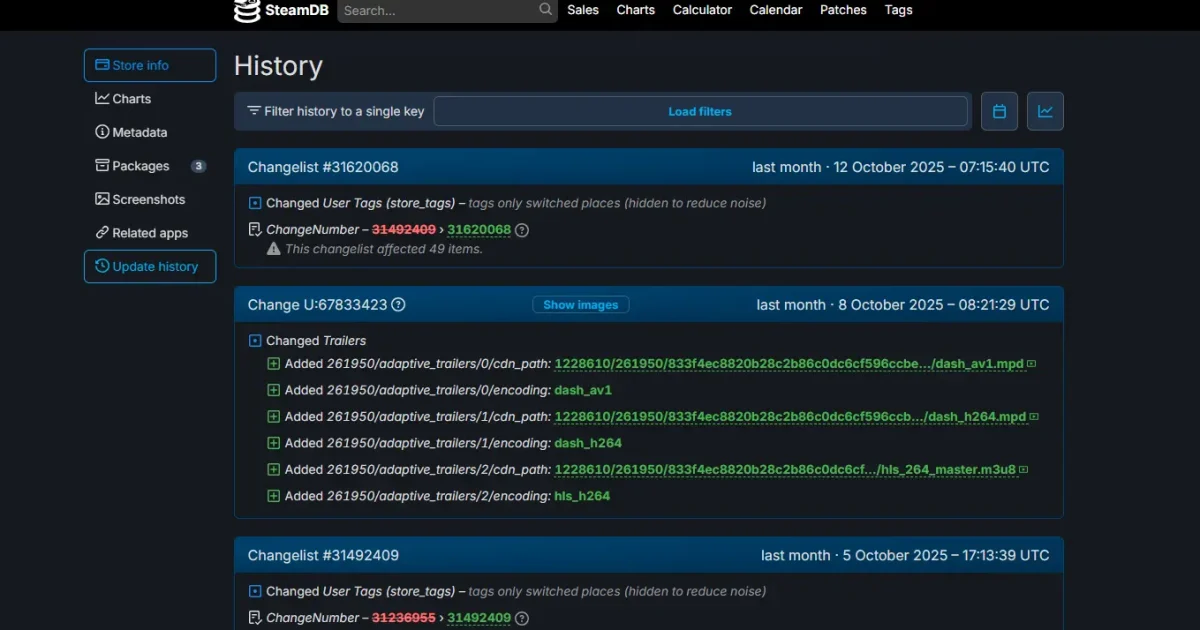
Task: Expand the added dash_av1 encoding entry
Action: click(274, 390)
